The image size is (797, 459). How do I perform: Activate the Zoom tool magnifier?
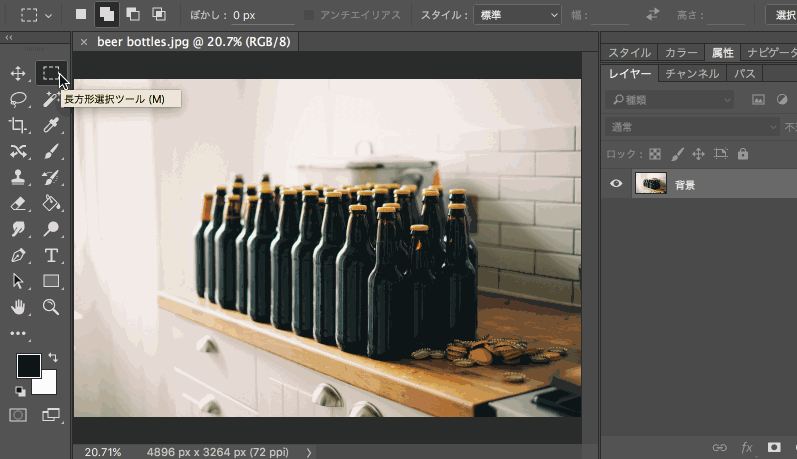[51, 306]
